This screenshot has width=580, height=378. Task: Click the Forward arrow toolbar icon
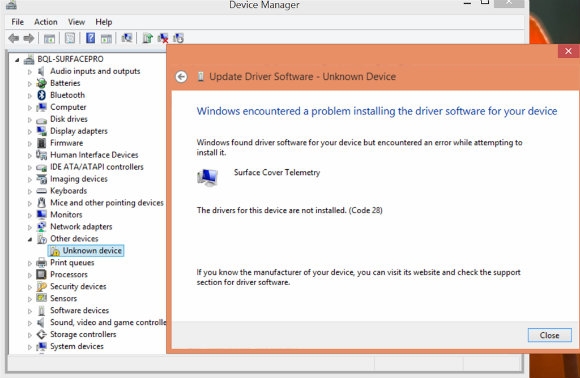28,38
